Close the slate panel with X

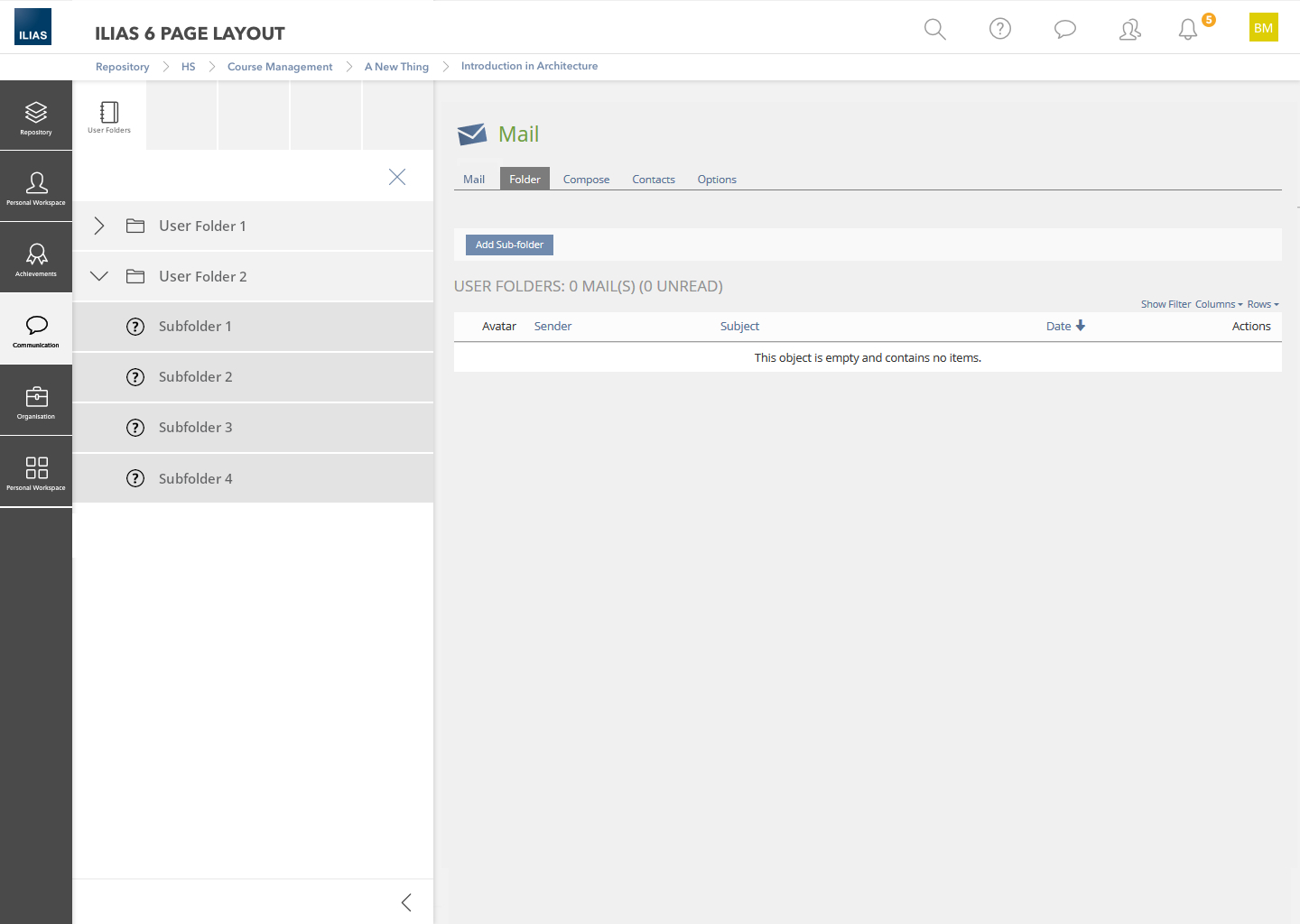click(397, 177)
